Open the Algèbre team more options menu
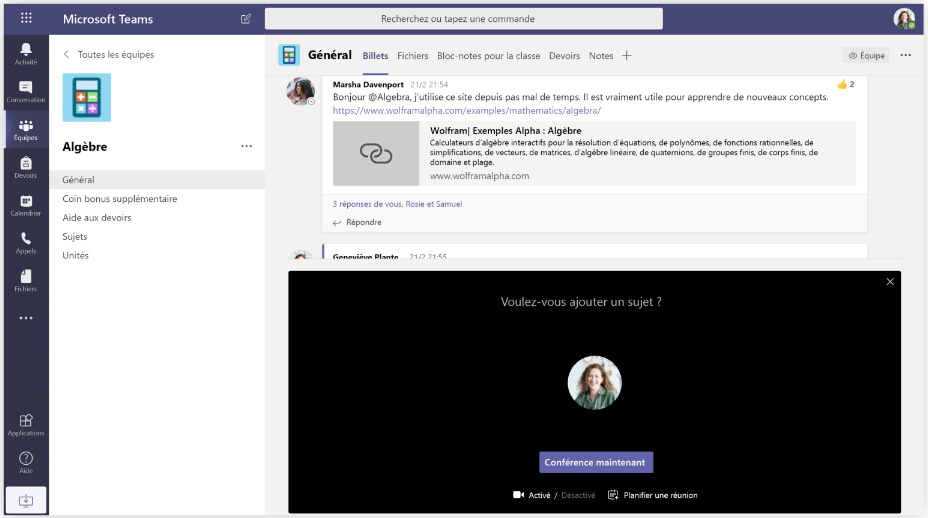Viewport: 928px width, 518px height. coord(246,146)
